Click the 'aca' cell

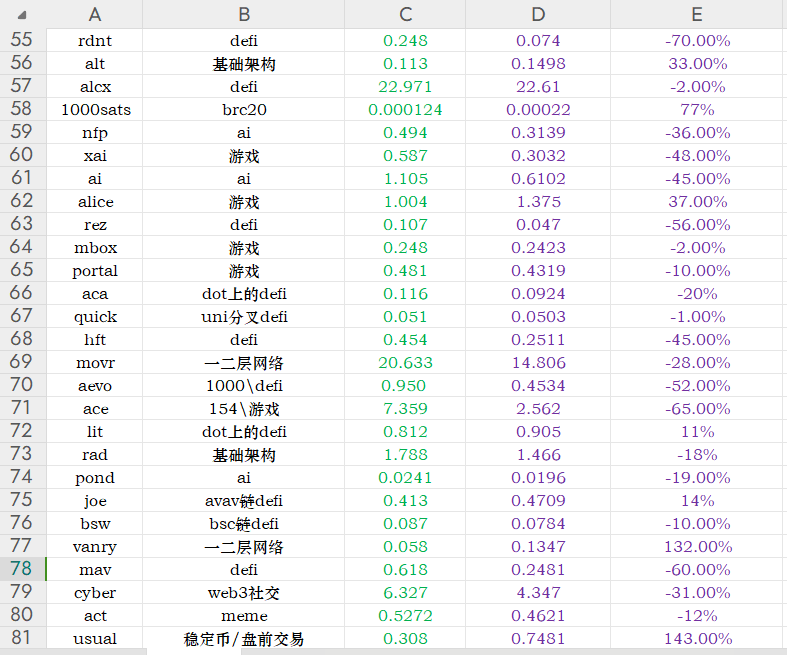tap(94, 294)
